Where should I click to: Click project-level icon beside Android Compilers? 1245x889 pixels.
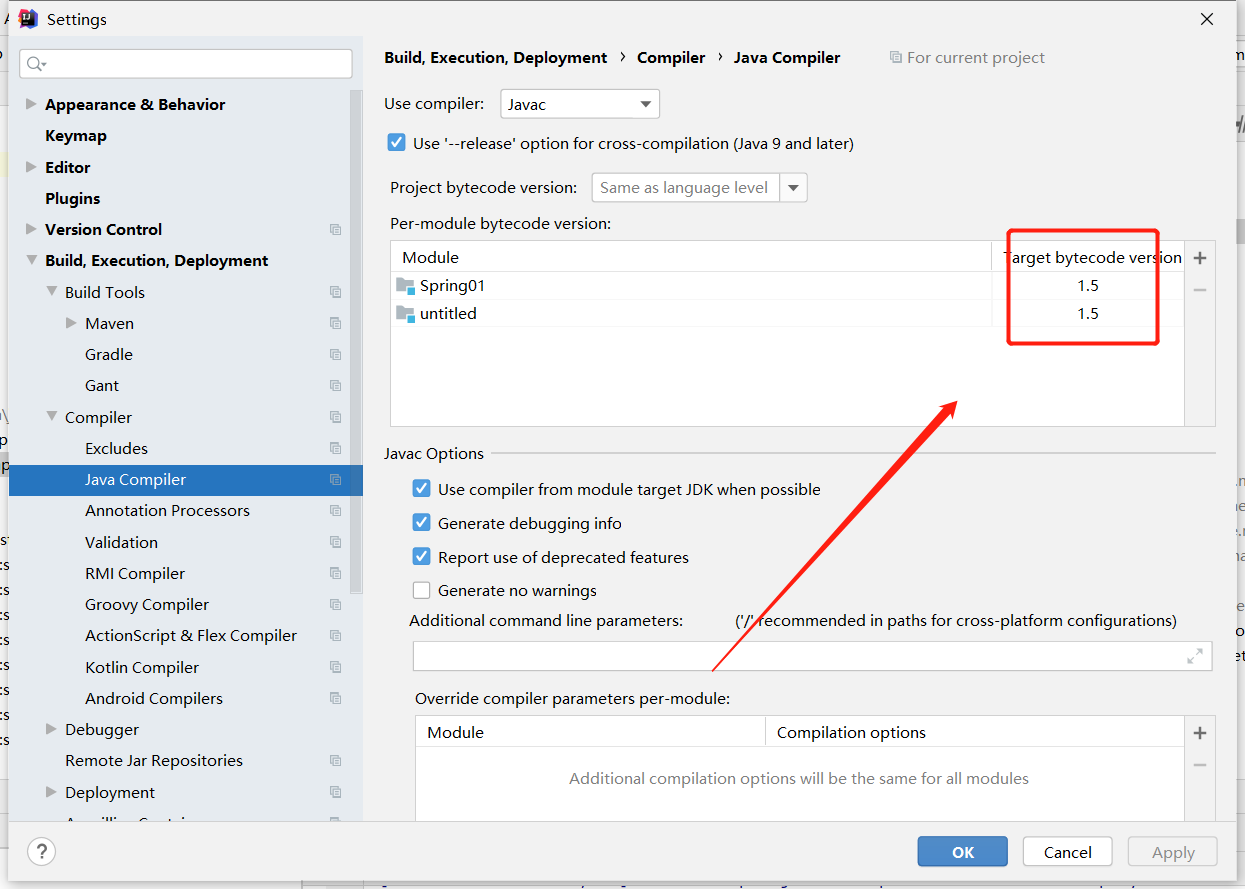point(336,698)
